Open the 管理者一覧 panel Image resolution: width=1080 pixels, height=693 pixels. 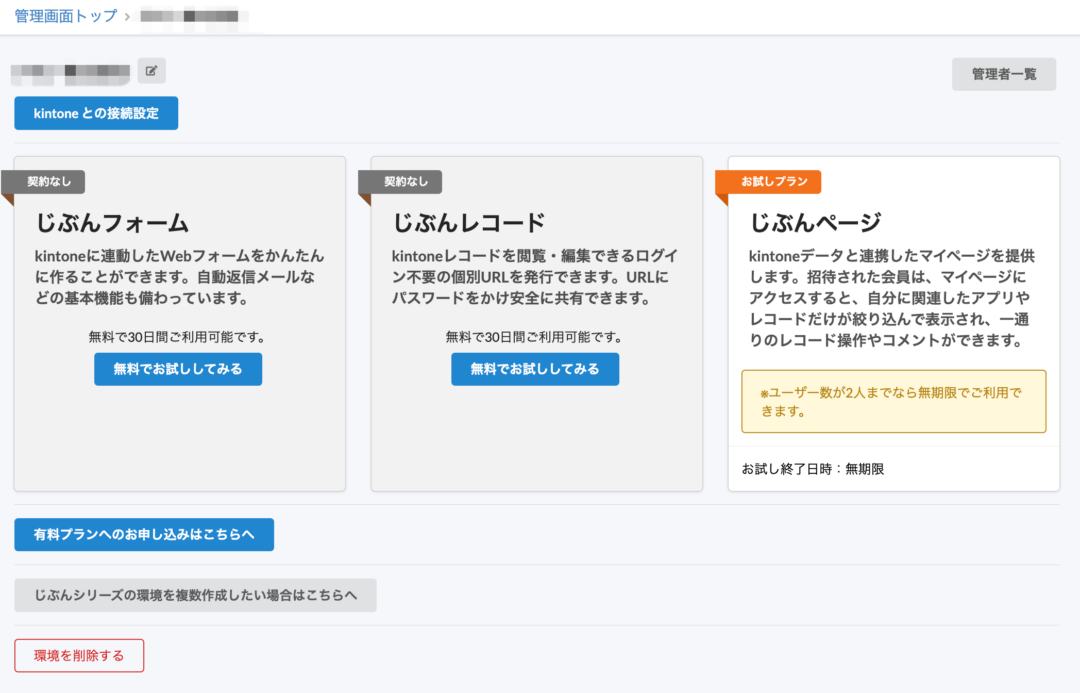pyautogui.click(x=1003, y=74)
